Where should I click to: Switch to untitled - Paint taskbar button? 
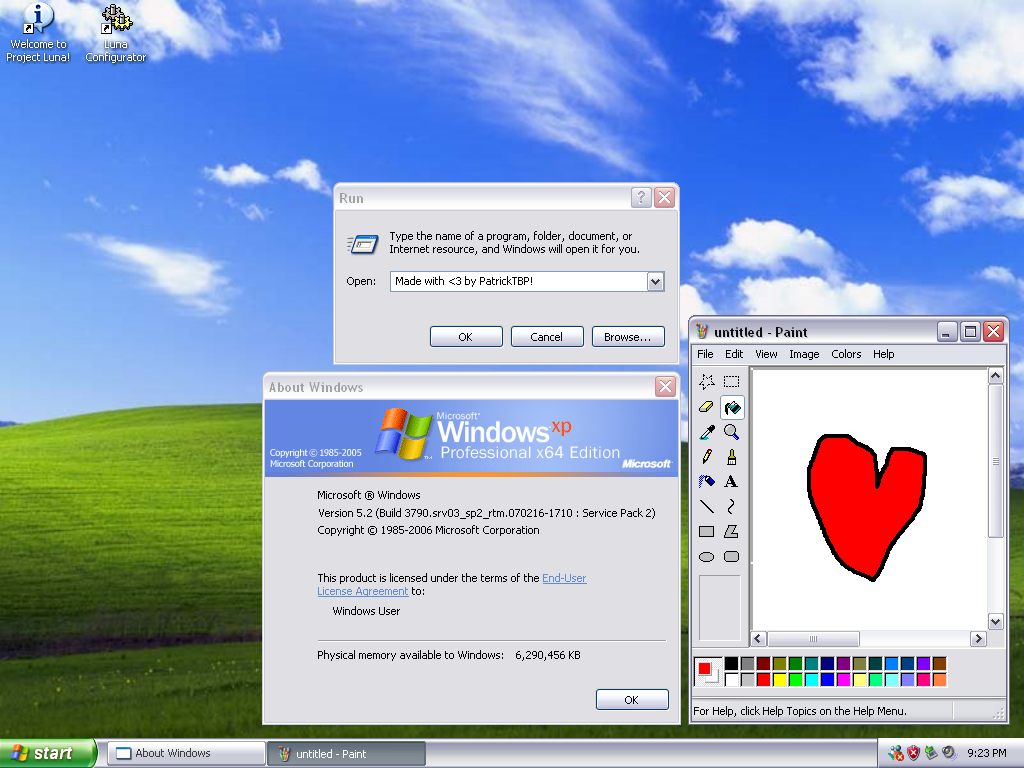click(x=347, y=753)
